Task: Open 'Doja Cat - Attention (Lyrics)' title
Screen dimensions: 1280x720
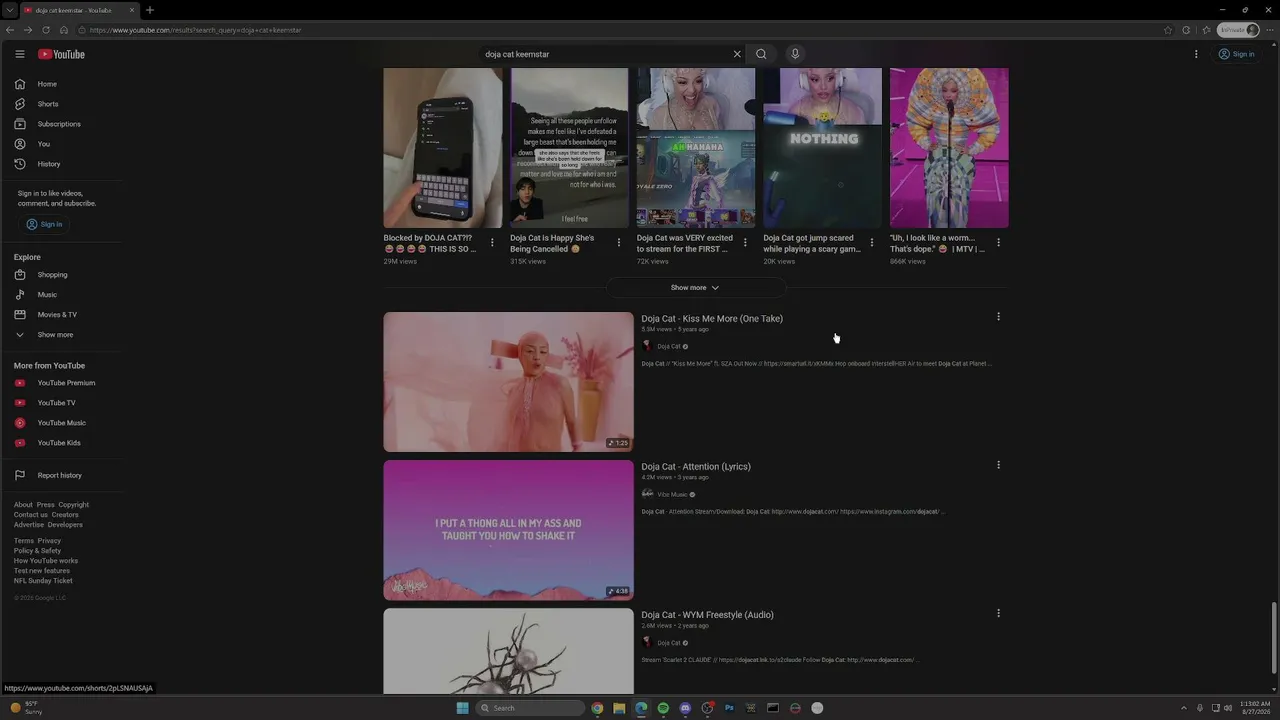Action: click(696, 467)
